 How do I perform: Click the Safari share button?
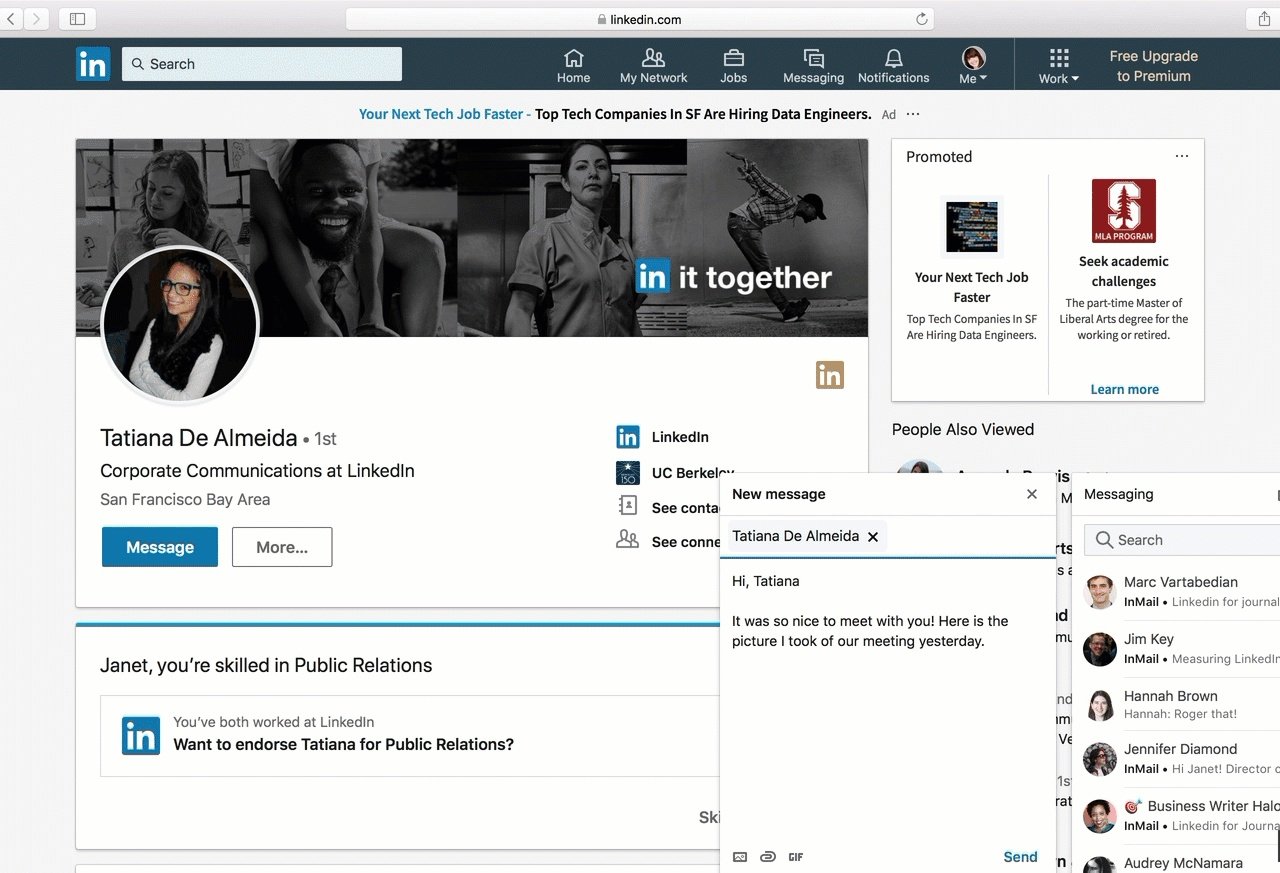coord(1264,19)
